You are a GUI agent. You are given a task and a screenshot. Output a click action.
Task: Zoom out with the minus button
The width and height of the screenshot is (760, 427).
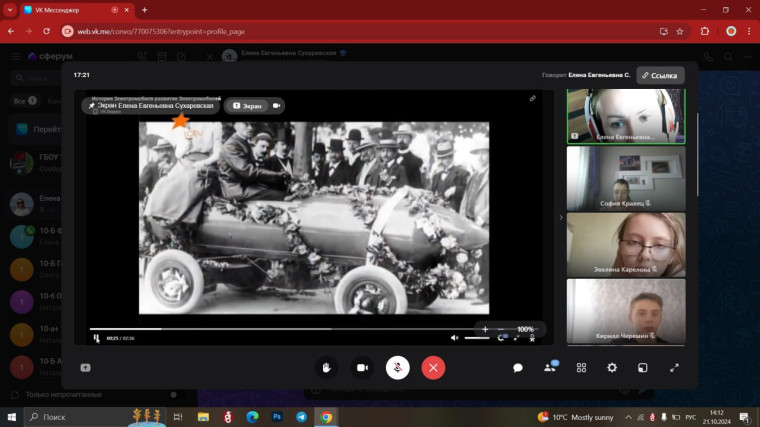tap(501, 329)
